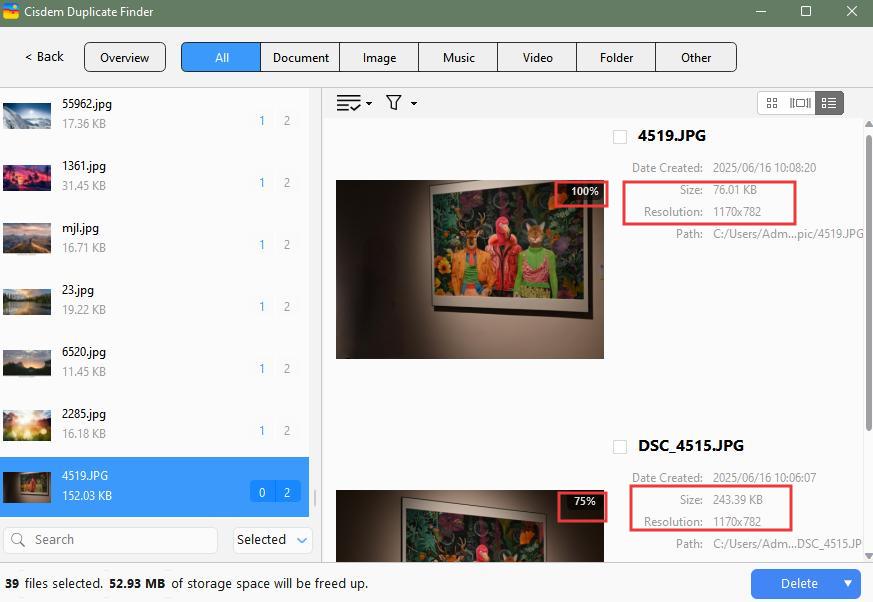Switch to the Image tab
The height and width of the screenshot is (602, 873).
[379, 57]
